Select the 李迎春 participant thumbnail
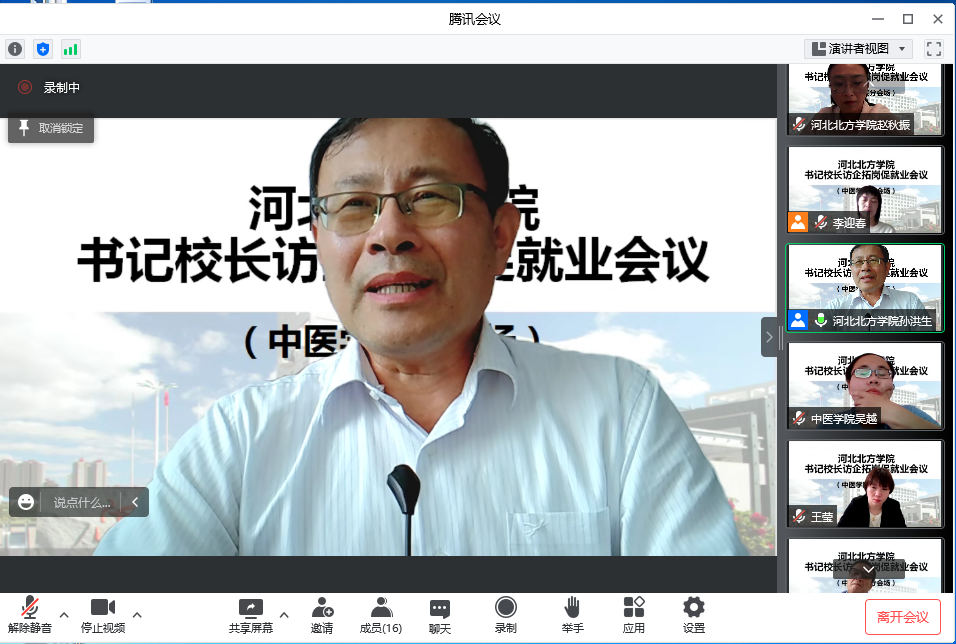Image resolution: width=956 pixels, height=644 pixels. (x=865, y=190)
